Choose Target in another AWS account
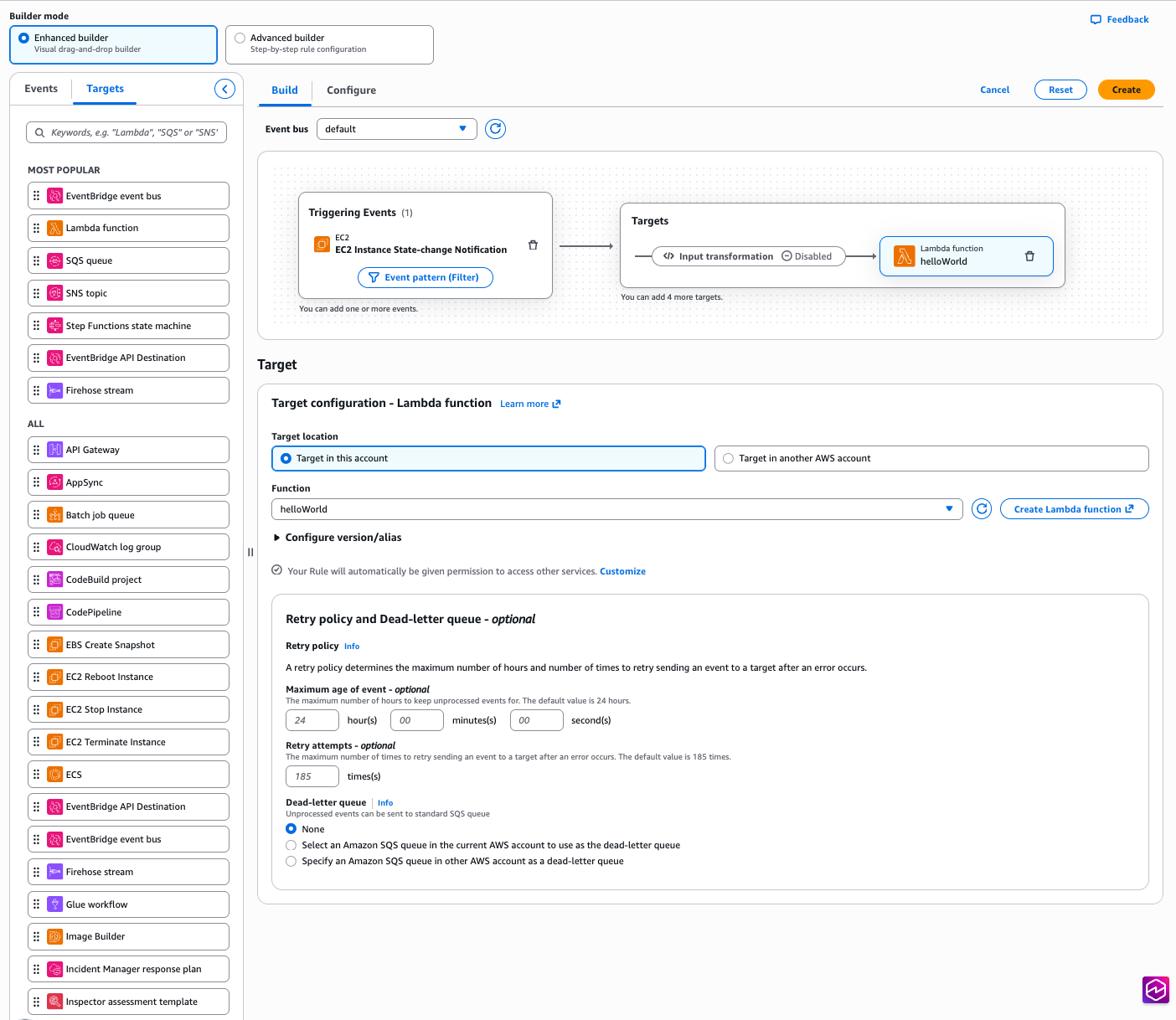Viewport: 1176px width, 1020px height. pyautogui.click(x=931, y=458)
